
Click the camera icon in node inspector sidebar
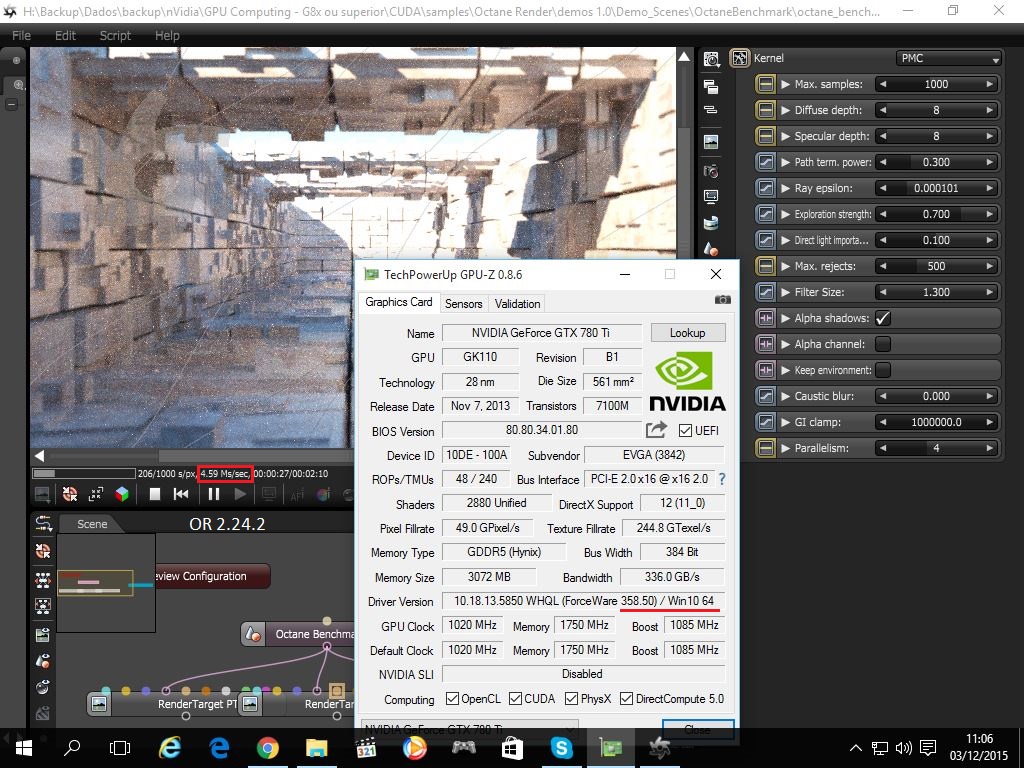(x=711, y=171)
